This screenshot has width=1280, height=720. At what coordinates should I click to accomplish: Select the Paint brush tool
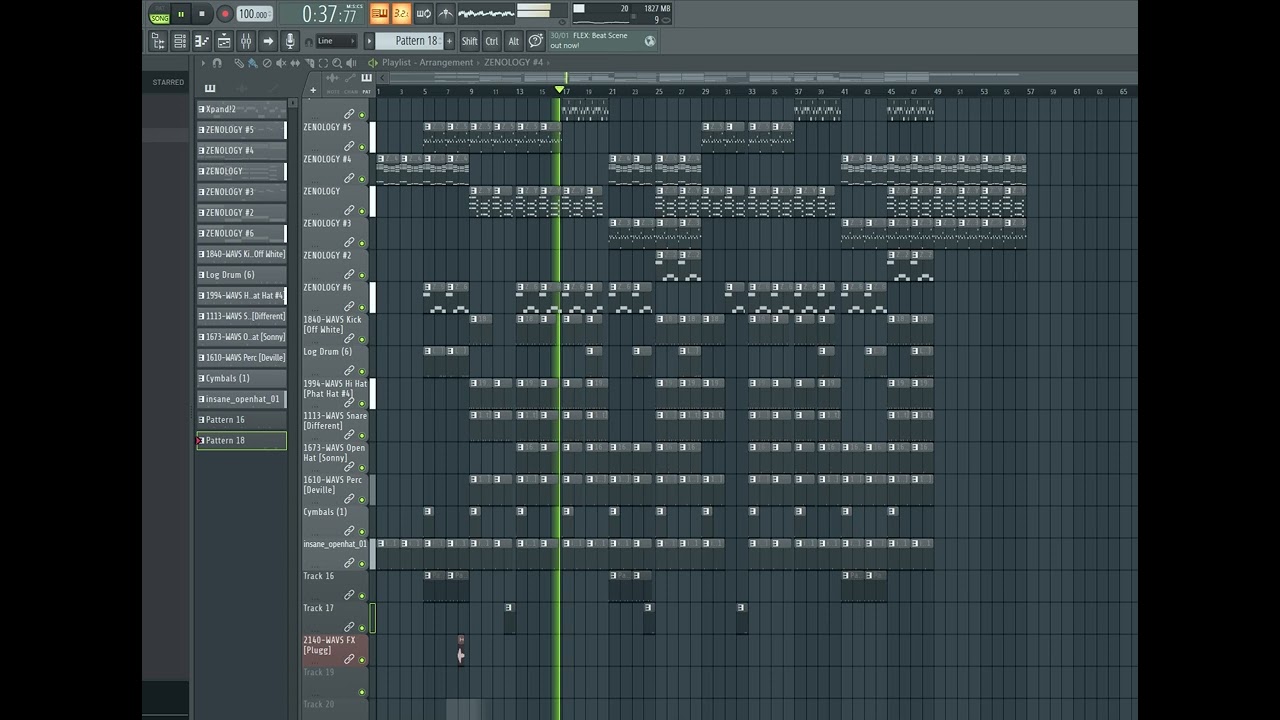(252, 63)
